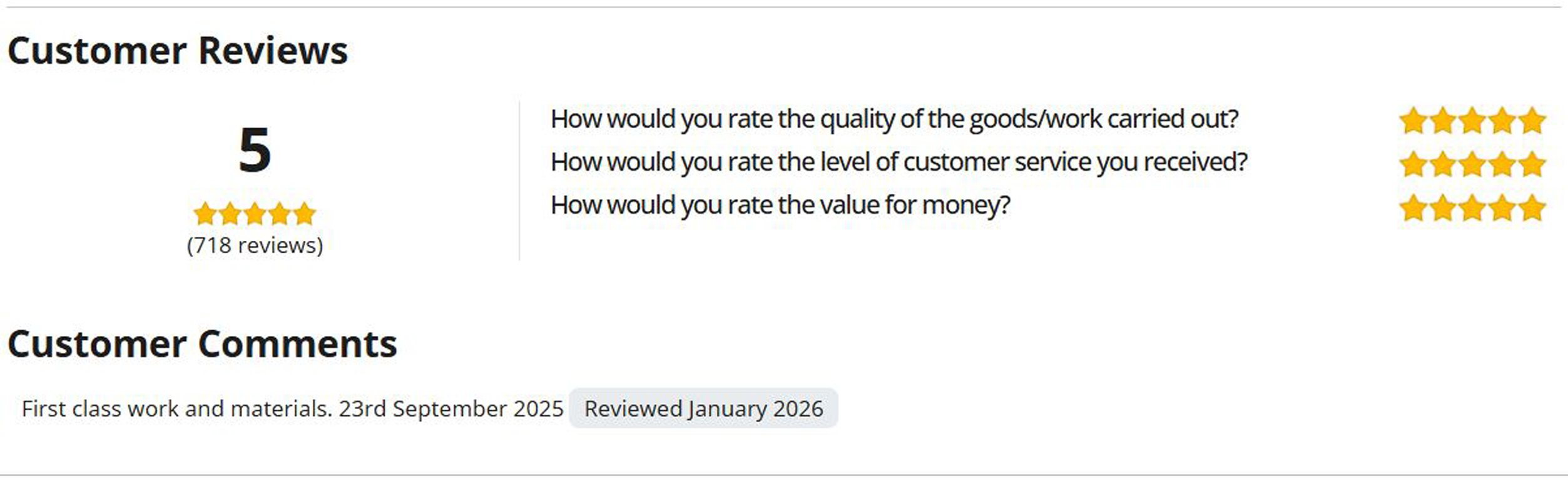Click the Customer Reviews heading
The width and height of the screenshot is (1568, 481).
tap(177, 51)
